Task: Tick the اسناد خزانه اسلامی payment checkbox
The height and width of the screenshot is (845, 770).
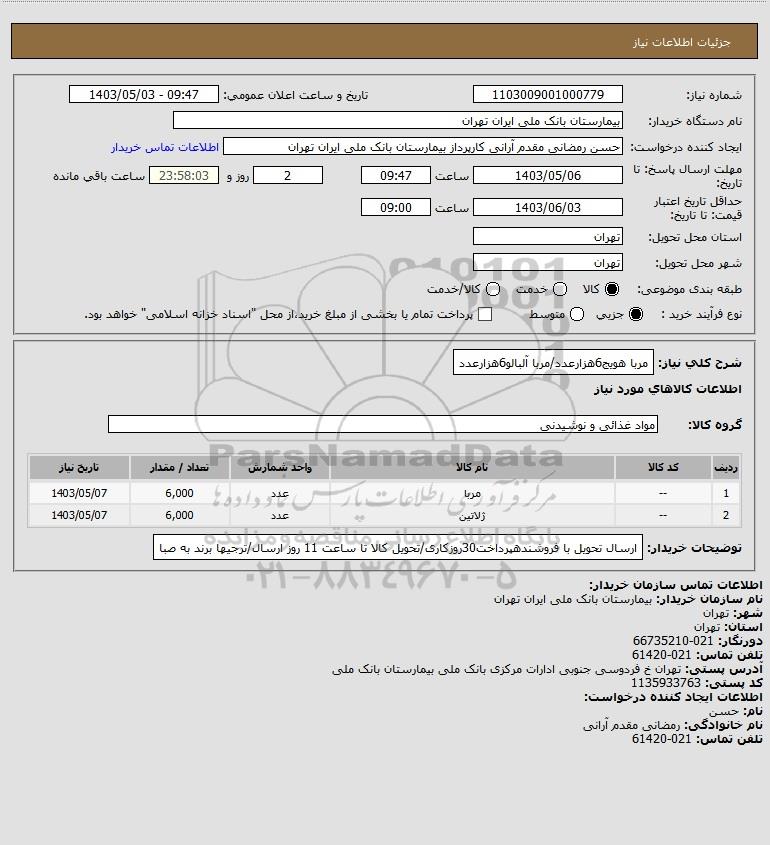Action: [485, 314]
